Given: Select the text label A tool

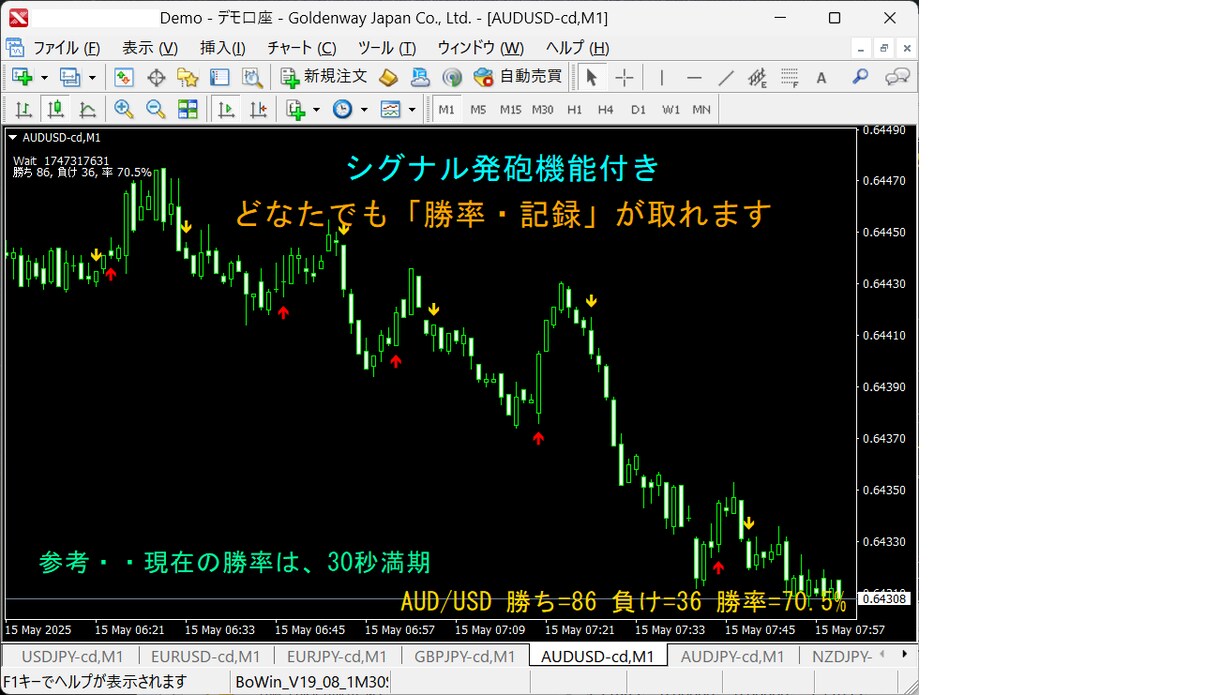Looking at the screenshot, I should (821, 77).
